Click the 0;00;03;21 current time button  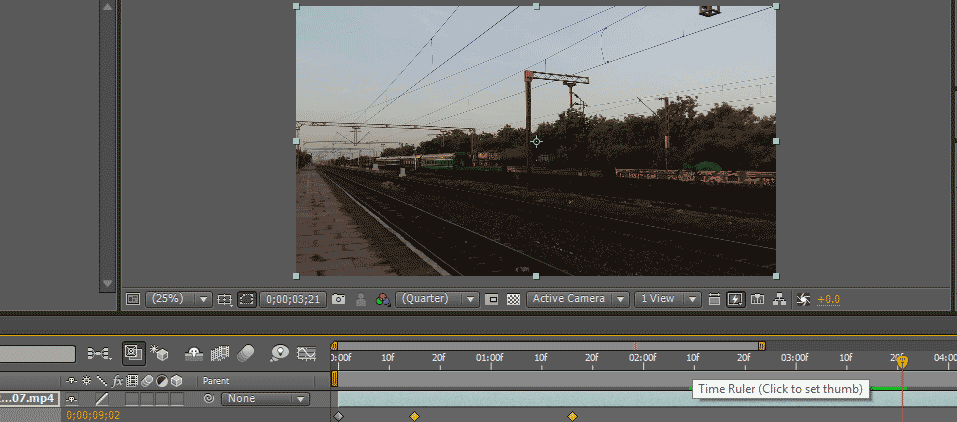coord(294,299)
